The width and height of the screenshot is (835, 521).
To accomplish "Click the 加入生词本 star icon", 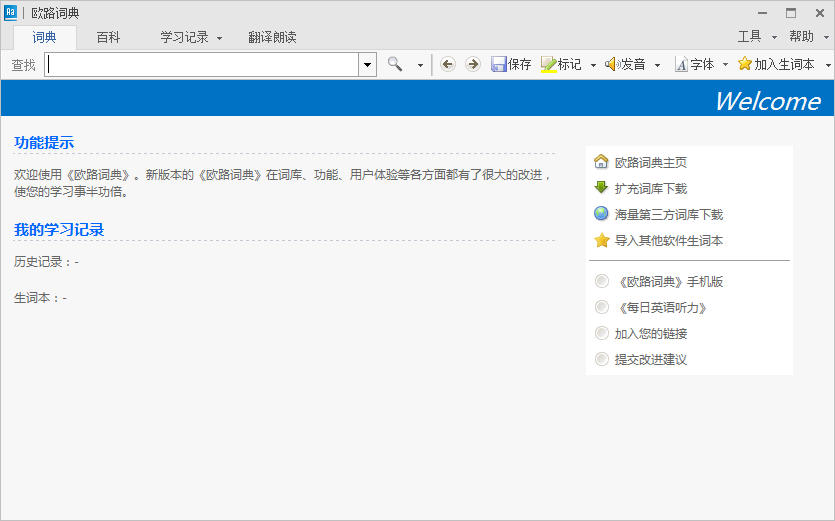I will coord(745,64).
